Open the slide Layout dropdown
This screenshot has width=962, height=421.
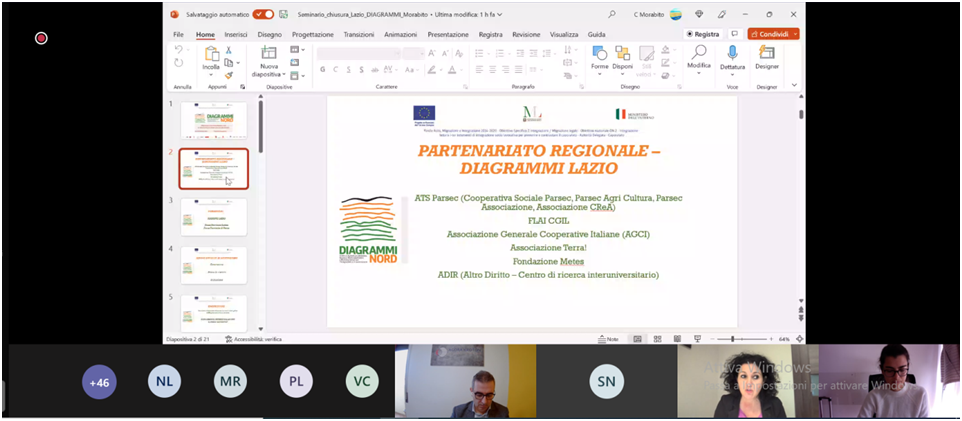pyautogui.click(x=297, y=50)
